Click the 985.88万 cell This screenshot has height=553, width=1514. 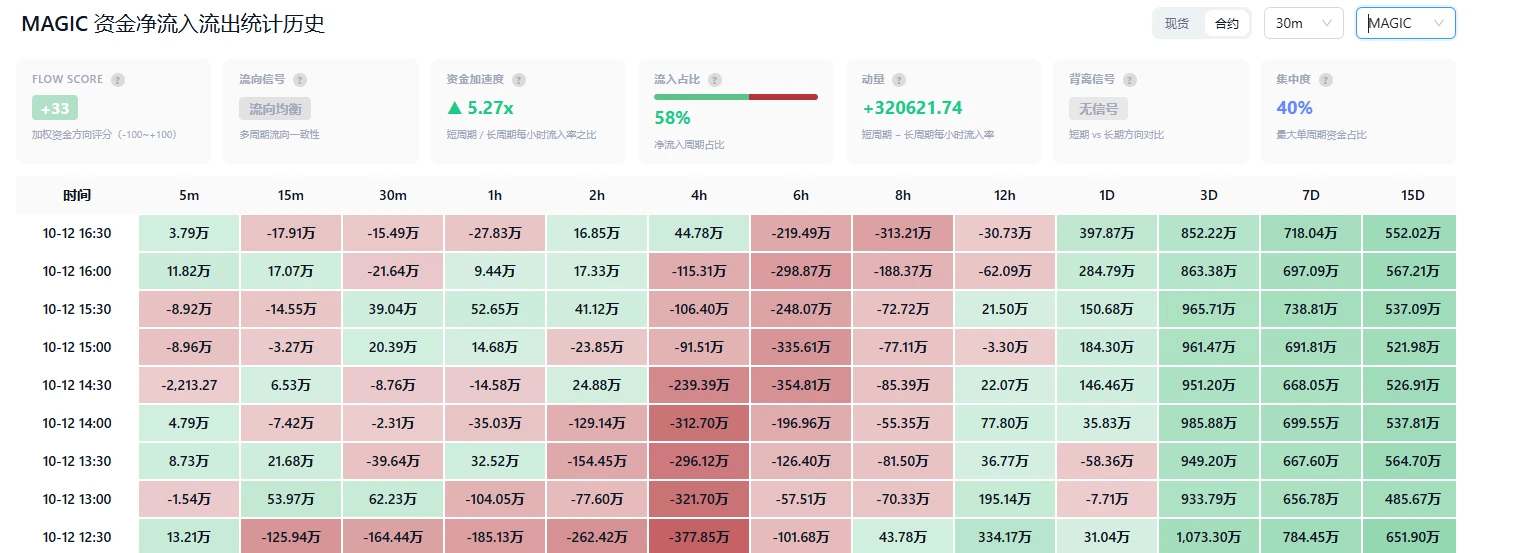1209,423
